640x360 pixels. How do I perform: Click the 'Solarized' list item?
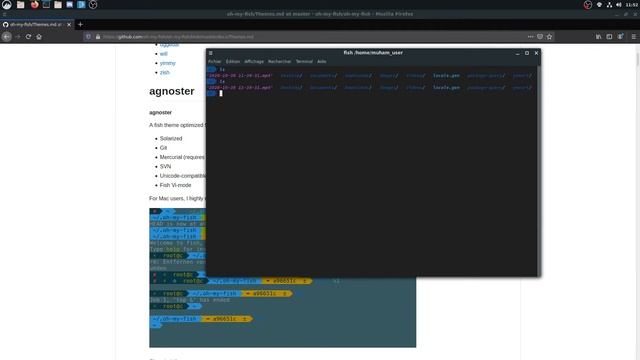[x=171, y=138]
